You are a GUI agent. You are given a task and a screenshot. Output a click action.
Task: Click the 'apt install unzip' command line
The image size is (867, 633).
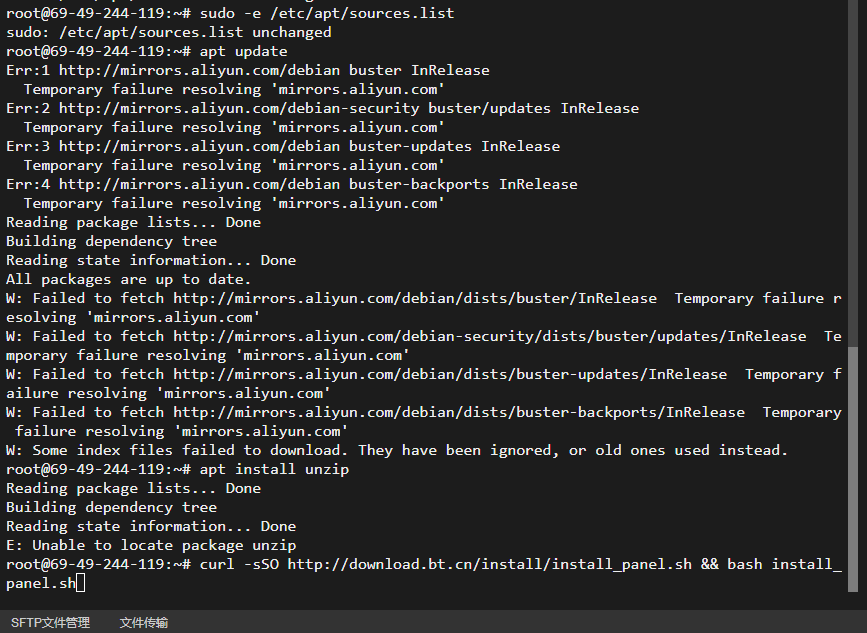point(177,469)
